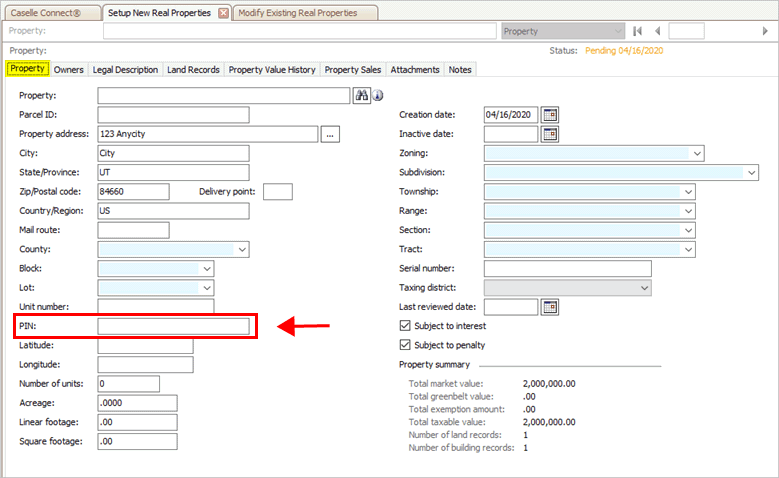Viewport: 779px width, 478px height.
Task: Click the Acreage field
Action: click(137, 403)
